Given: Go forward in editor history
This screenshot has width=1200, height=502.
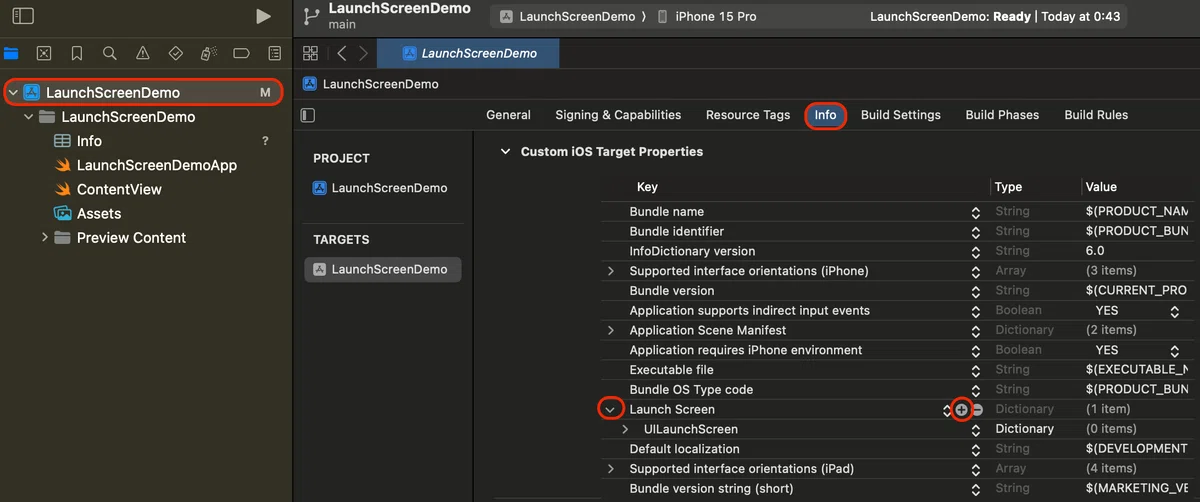Looking at the screenshot, I should (x=363, y=53).
